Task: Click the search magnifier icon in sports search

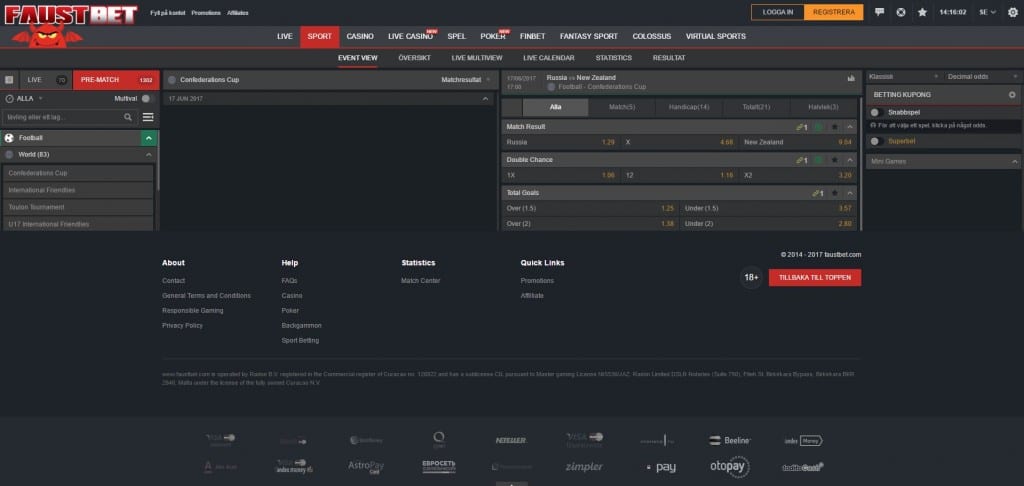Action: pos(128,118)
